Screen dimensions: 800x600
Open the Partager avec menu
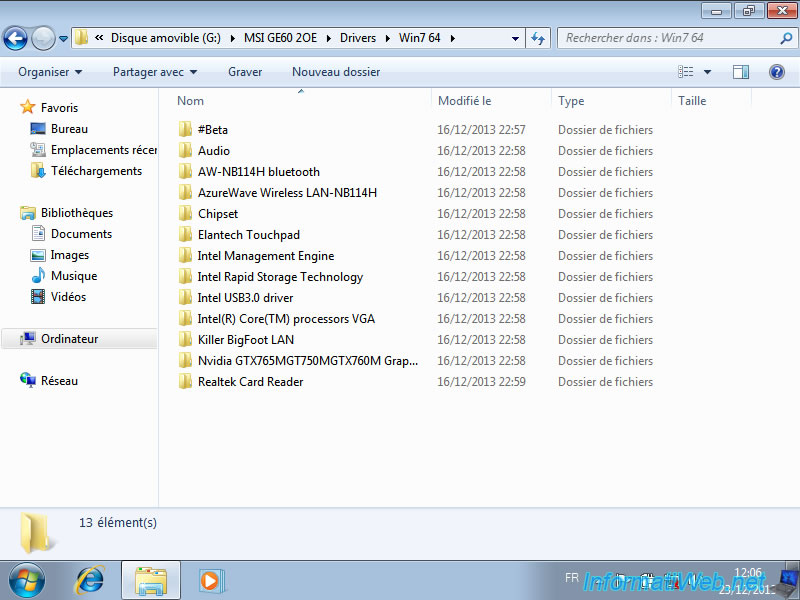pyautogui.click(x=155, y=72)
